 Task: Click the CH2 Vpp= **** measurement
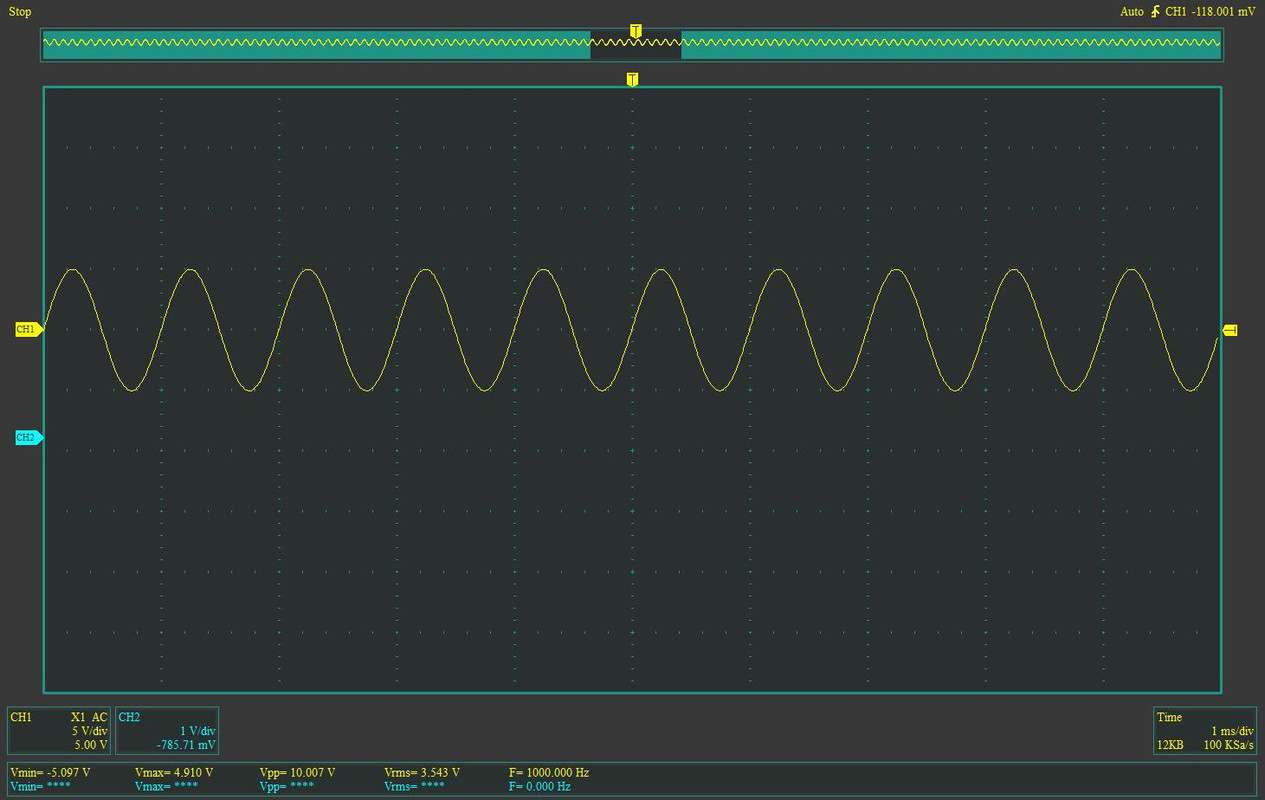pos(286,787)
